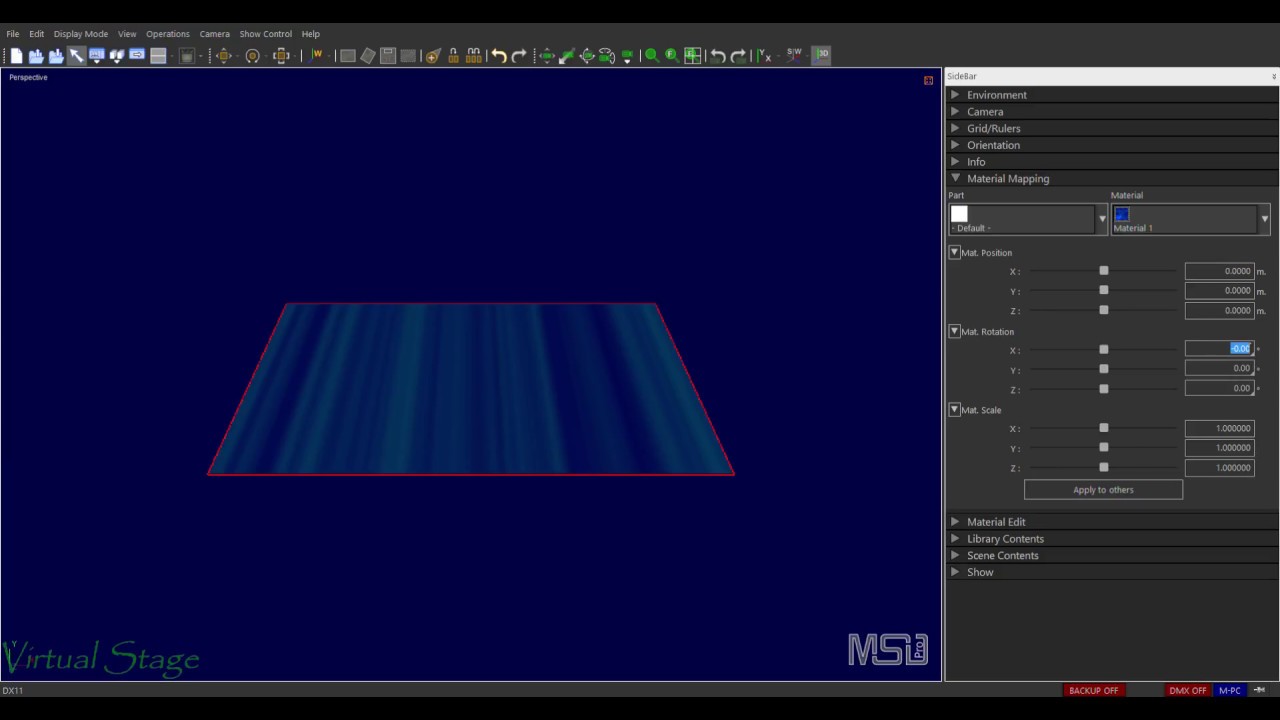The height and width of the screenshot is (720, 1280).
Task: Click the Mat. Scale X value field
Action: (x=1219, y=428)
